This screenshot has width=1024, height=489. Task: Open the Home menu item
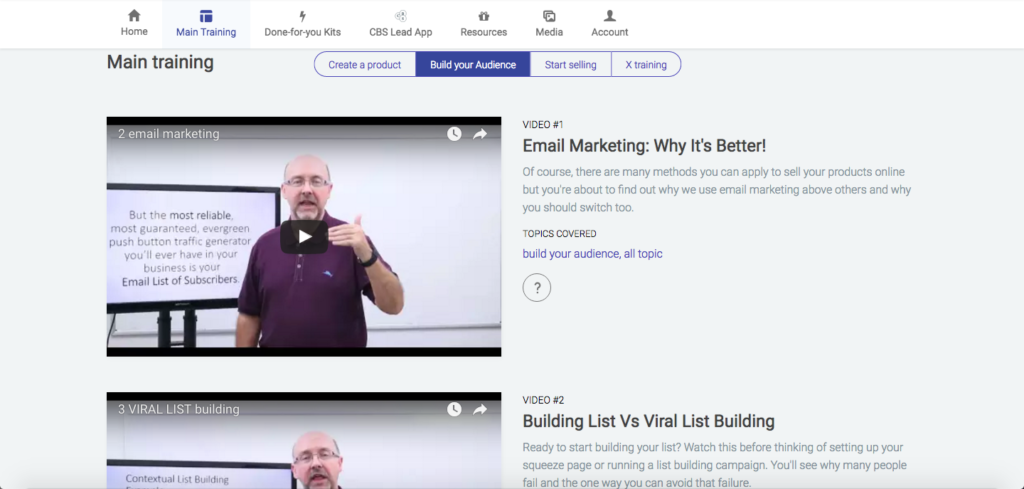coord(134,31)
